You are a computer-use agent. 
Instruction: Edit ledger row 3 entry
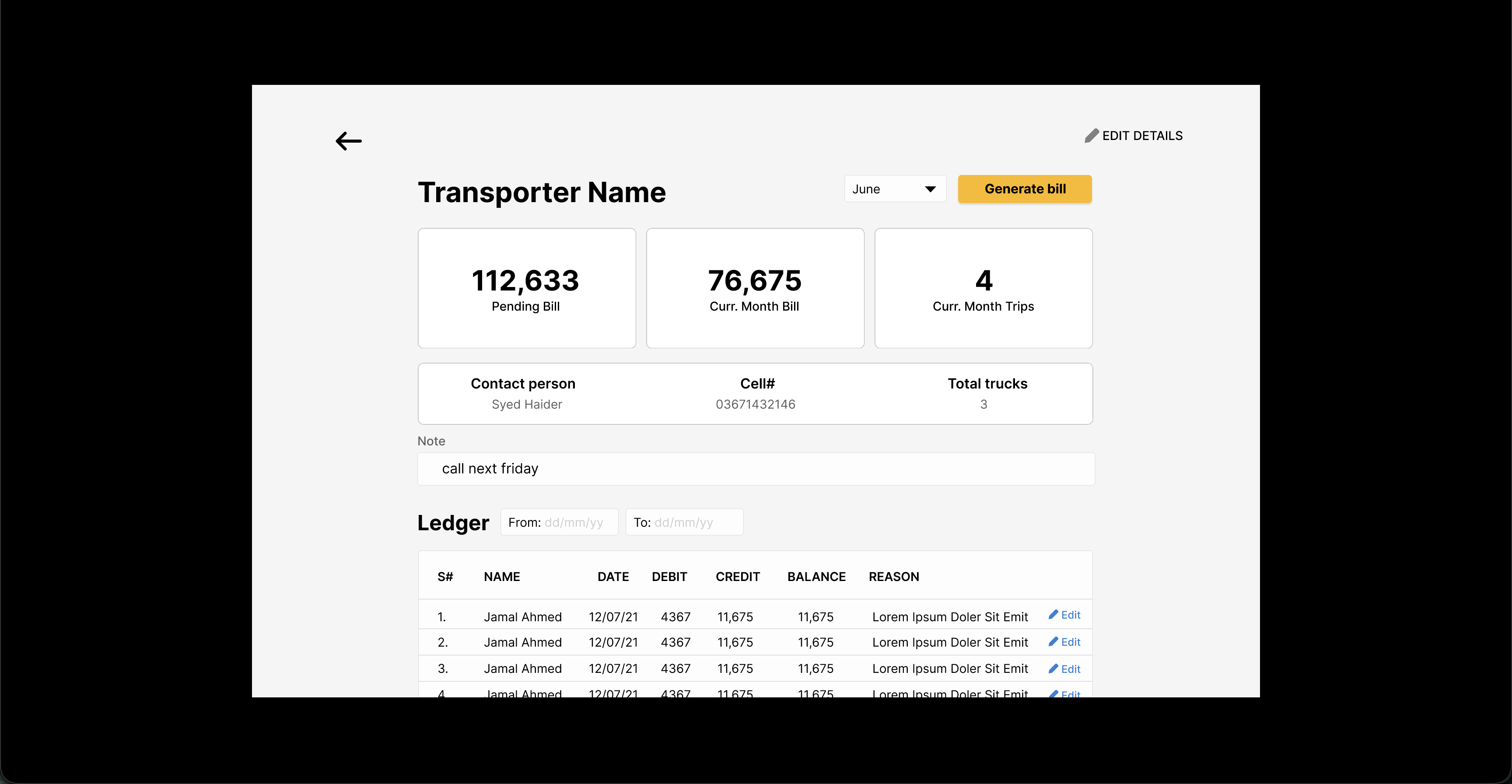pos(1064,669)
